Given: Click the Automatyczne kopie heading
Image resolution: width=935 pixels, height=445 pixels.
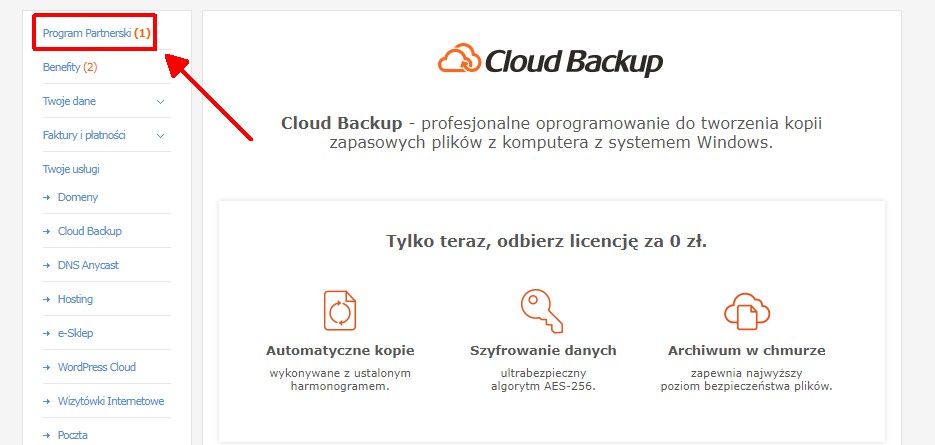Looking at the screenshot, I should [340, 350].
